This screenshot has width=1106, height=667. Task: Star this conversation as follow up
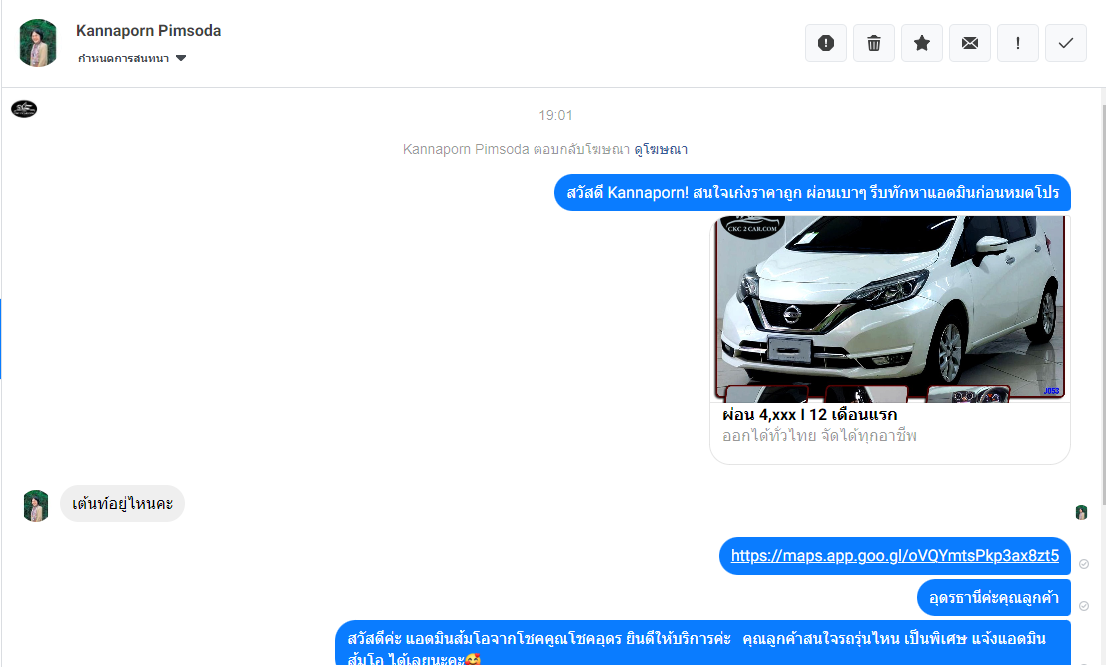921,43
